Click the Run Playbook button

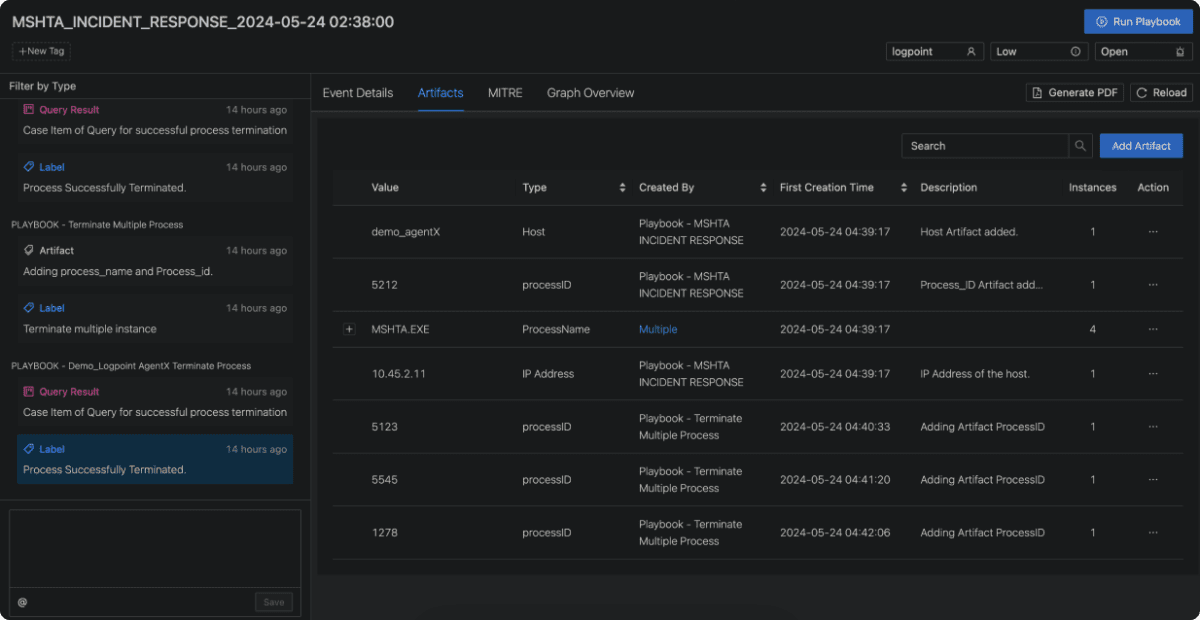click(x=1138, y=22)
